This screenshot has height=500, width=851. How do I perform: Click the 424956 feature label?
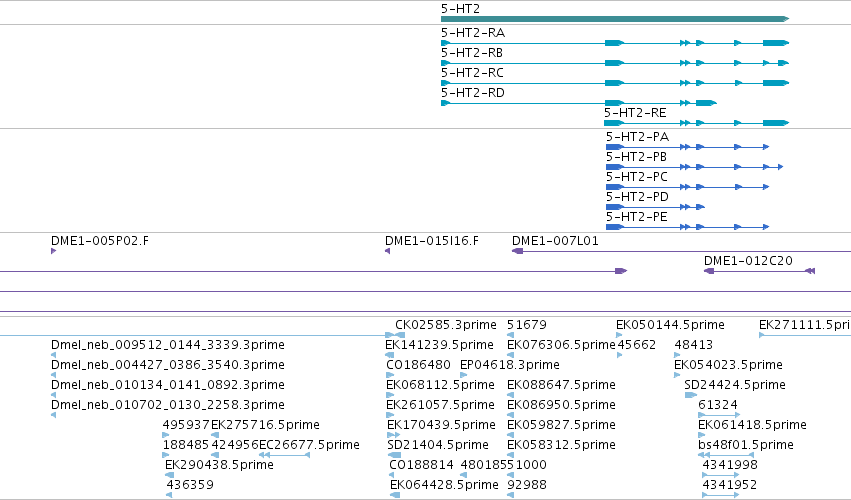[x=235, y=446]
